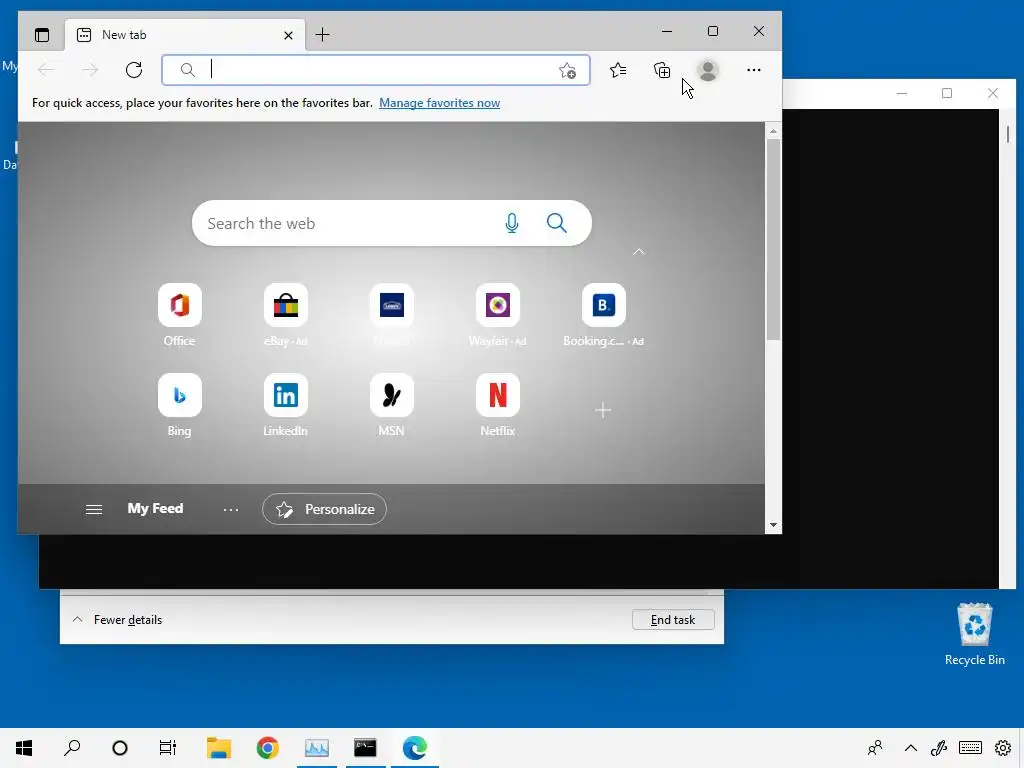The height and width of the screenshot is (768, 1024).
Task: Open People icon in system tray
Action: (x=875, y=748)
